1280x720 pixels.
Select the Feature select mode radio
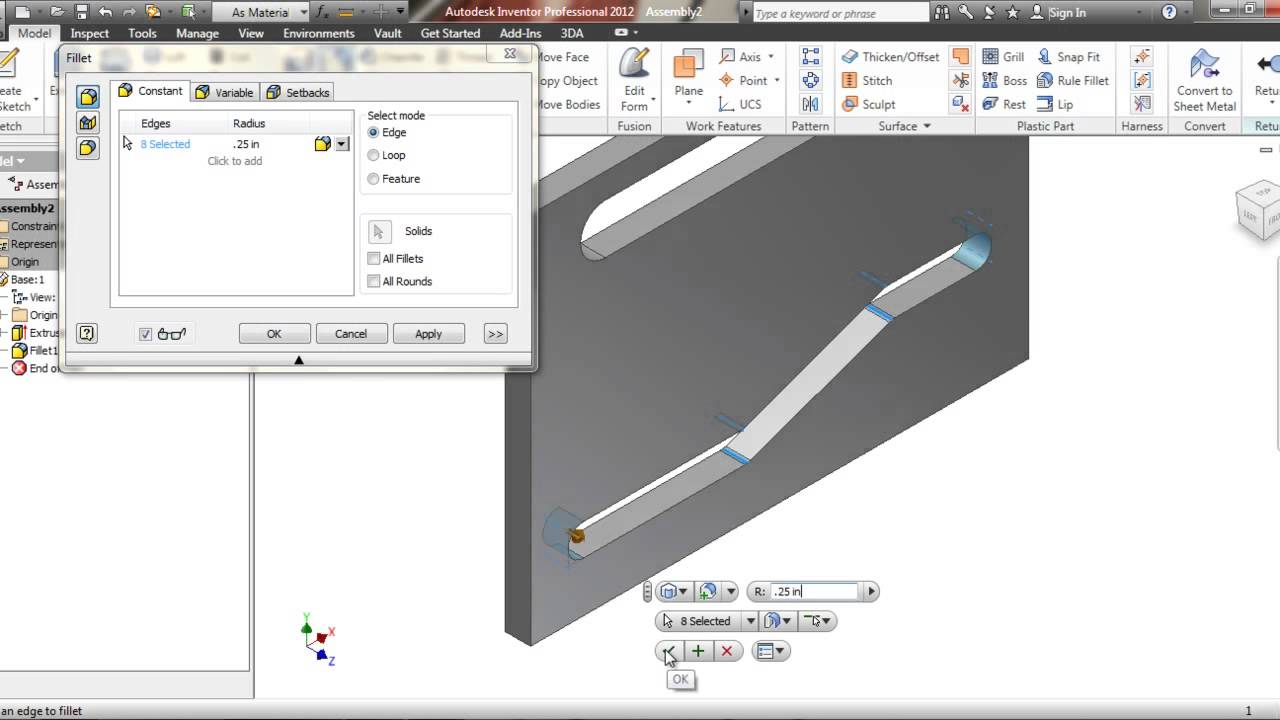[x=373, y=179]
